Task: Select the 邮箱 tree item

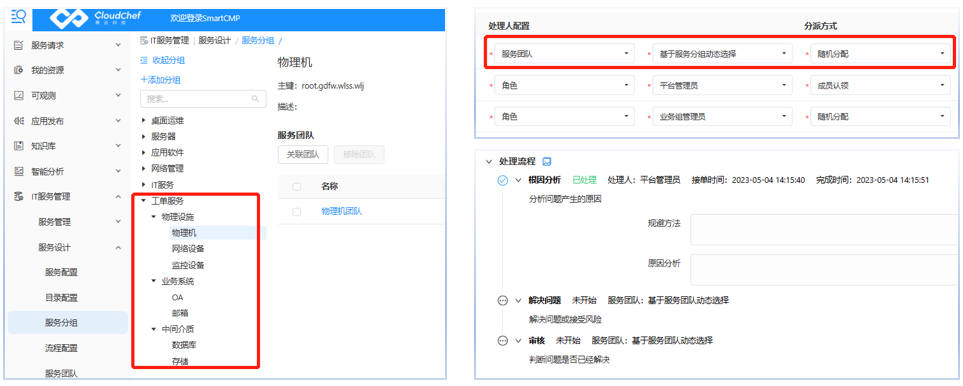Action: (179, 313)
